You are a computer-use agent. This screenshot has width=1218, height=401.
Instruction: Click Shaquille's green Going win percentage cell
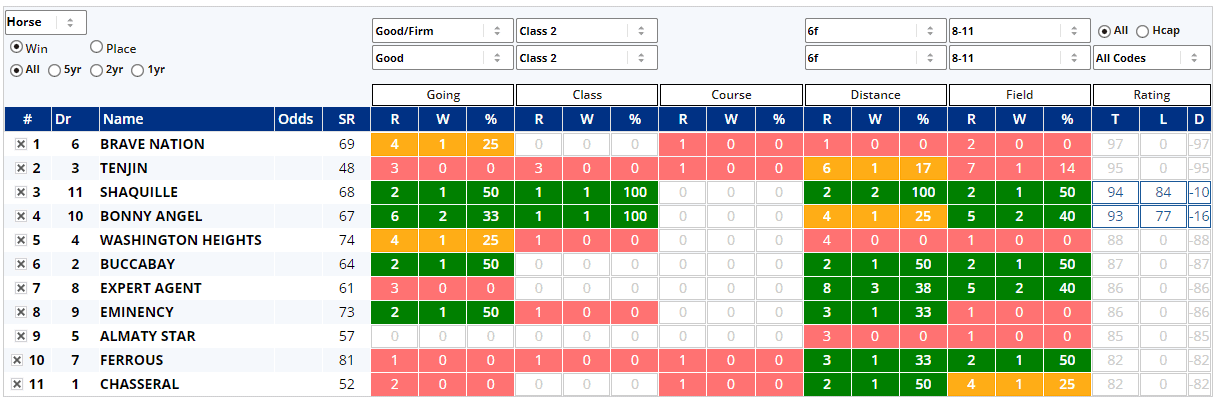(490, 192)
